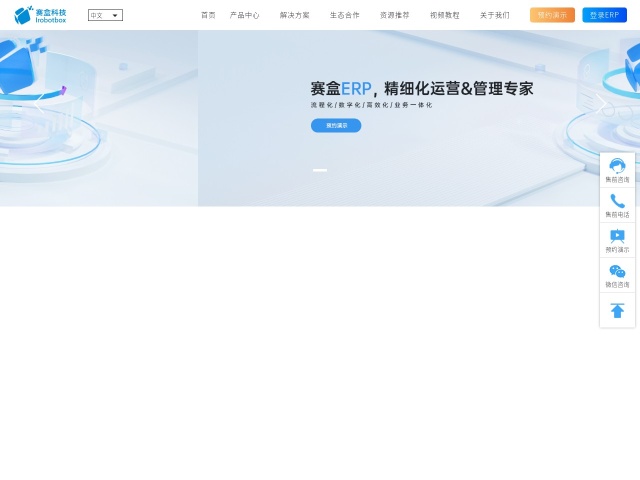Open the 解决方案 menu
This screenshot has width=640, height=480.
pos(295,15)
